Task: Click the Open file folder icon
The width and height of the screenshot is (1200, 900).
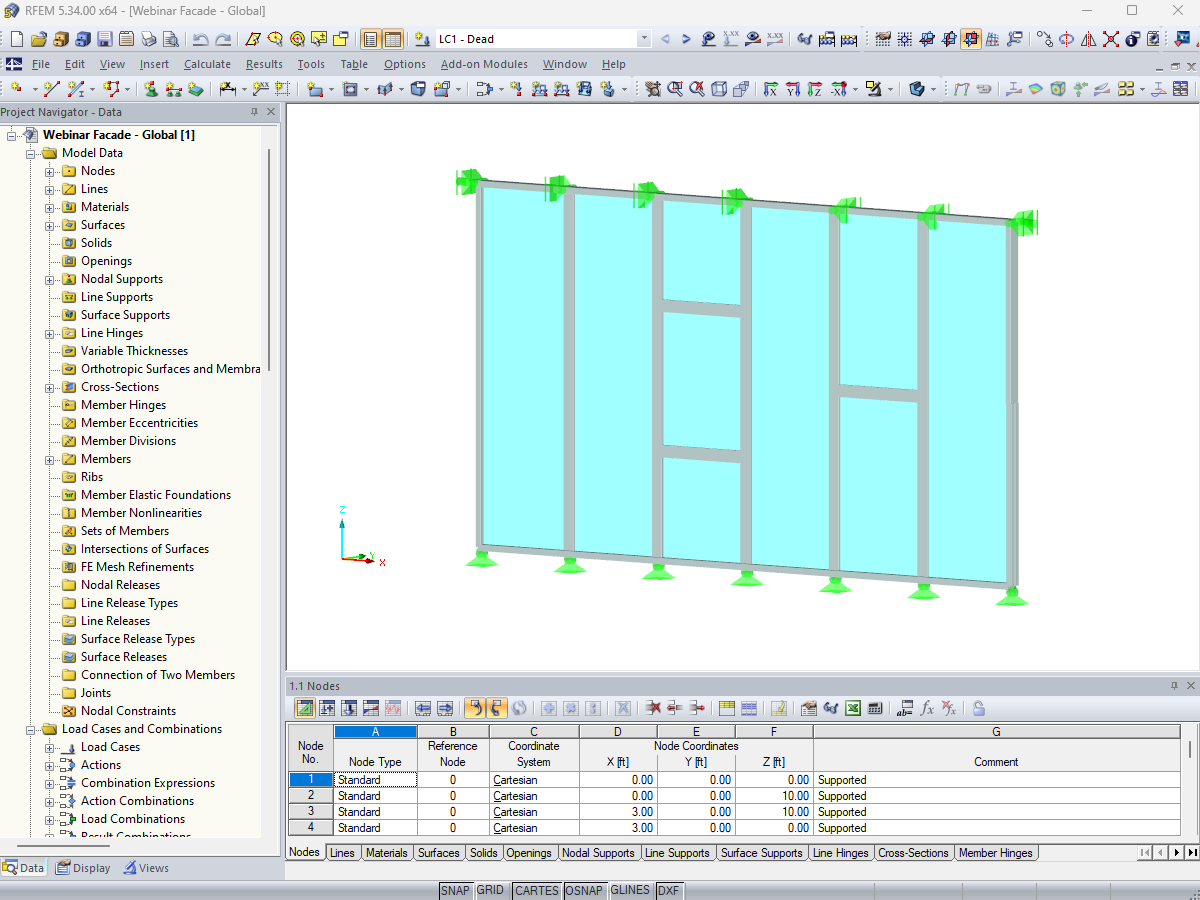Action: click(x=38, y=39)
